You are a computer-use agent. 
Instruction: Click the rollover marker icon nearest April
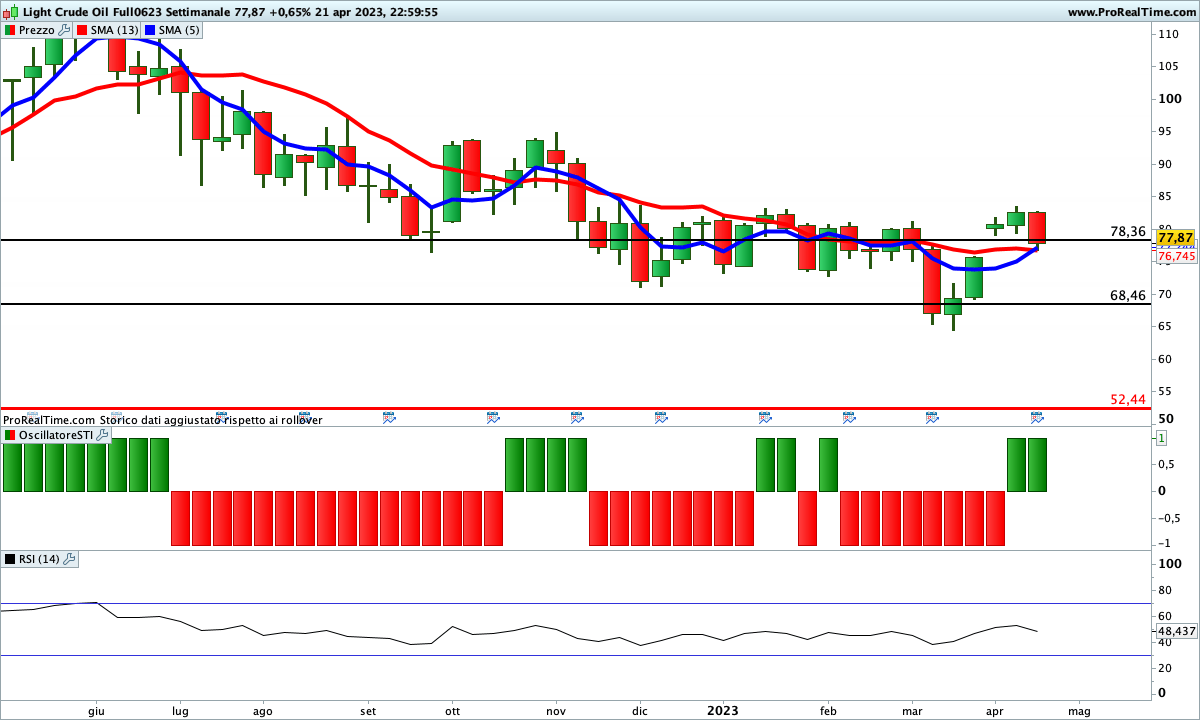point(1037,417)
